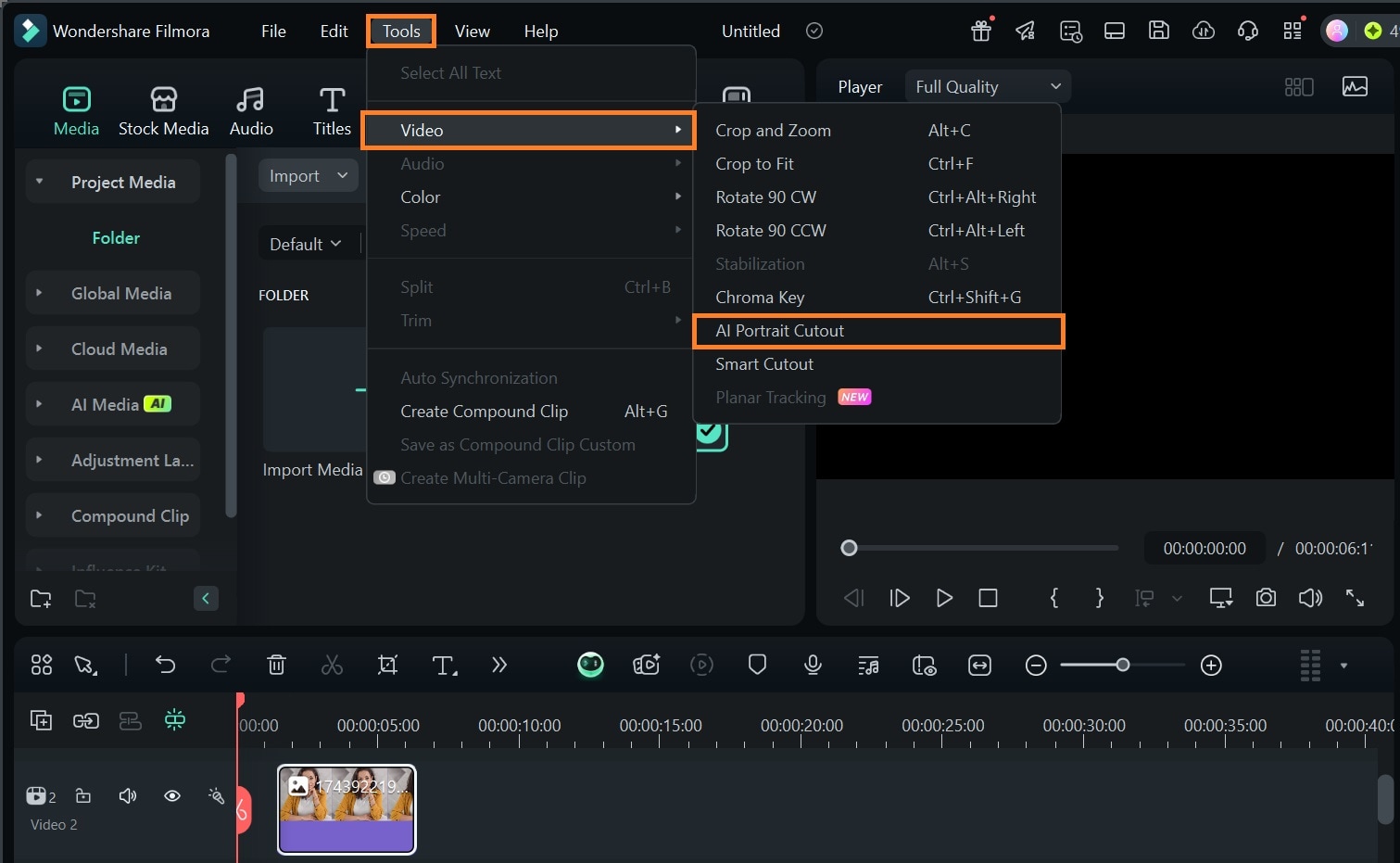Stop playback with square button
This screenshot has height=863, width=1400.
pyautogui.click(x=989, y=598)
